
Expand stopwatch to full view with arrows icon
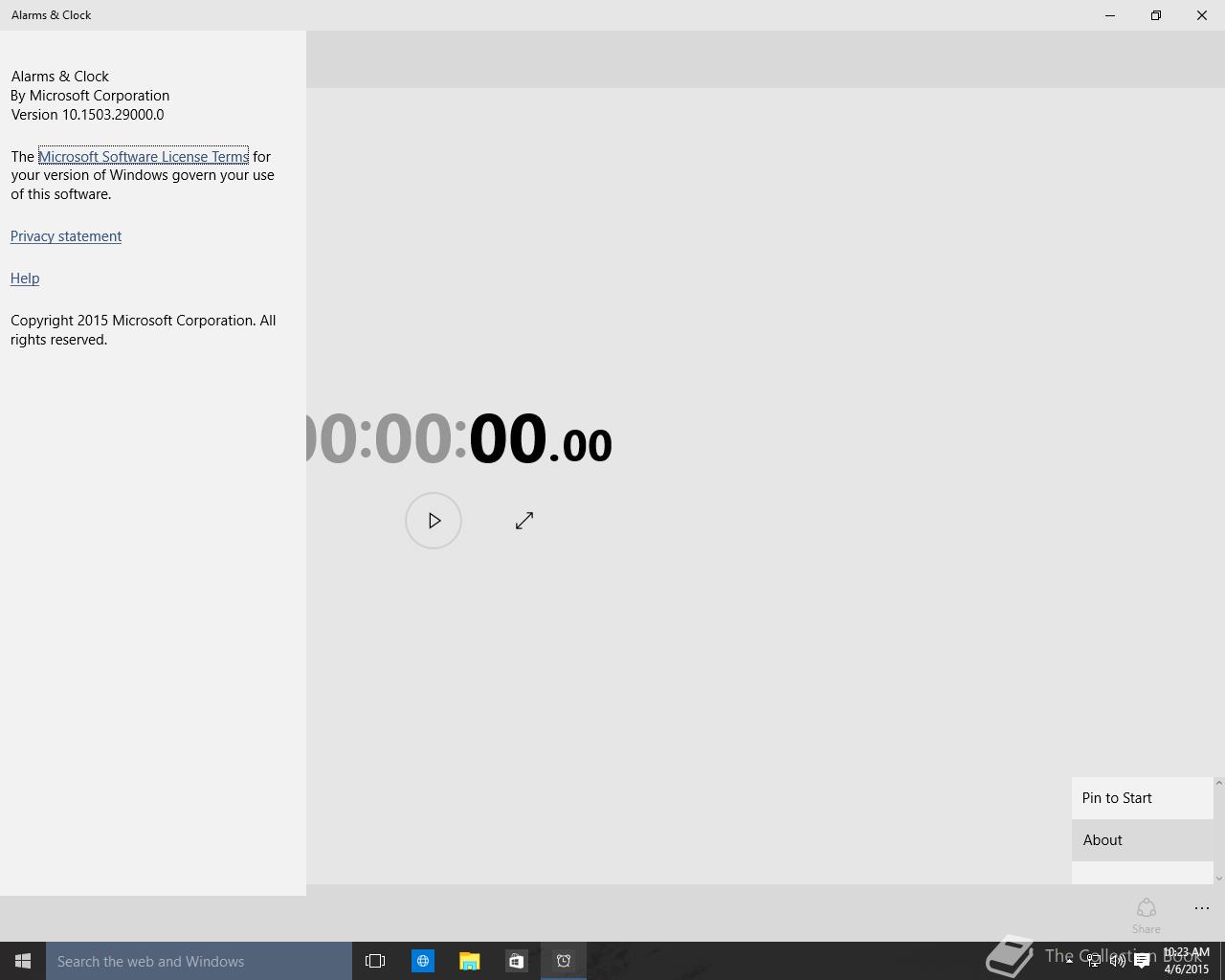[524, 521]
